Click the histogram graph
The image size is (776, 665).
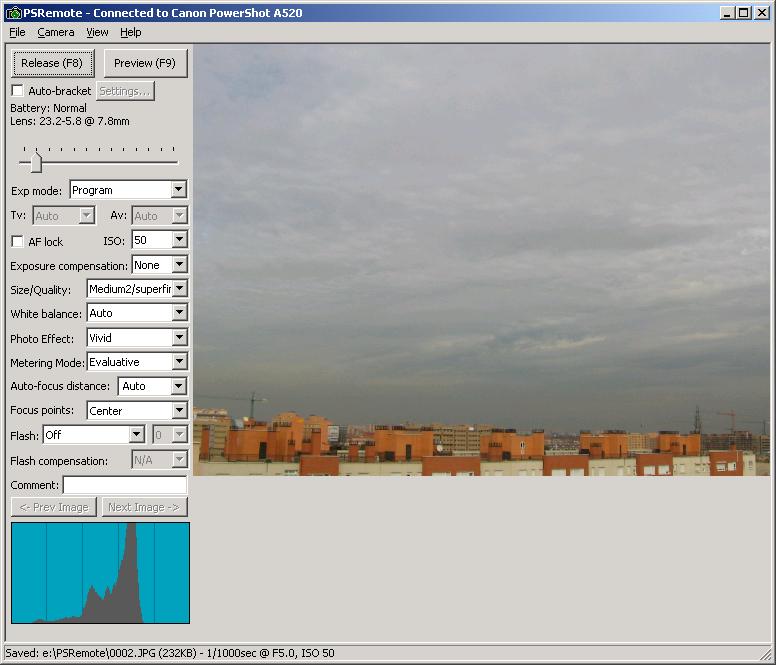100,573
